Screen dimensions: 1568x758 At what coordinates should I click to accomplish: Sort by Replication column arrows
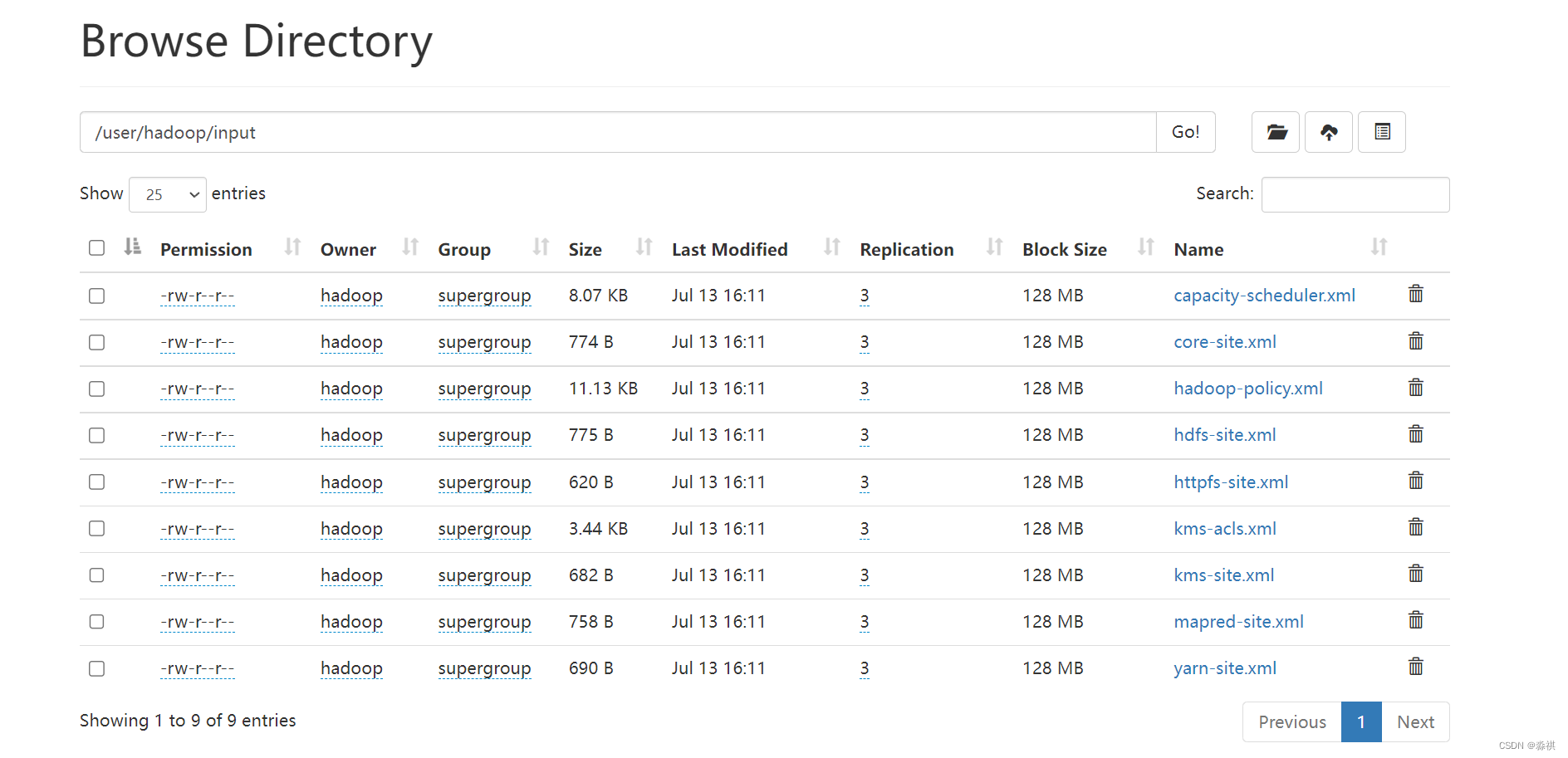click(x=994, y=247)
